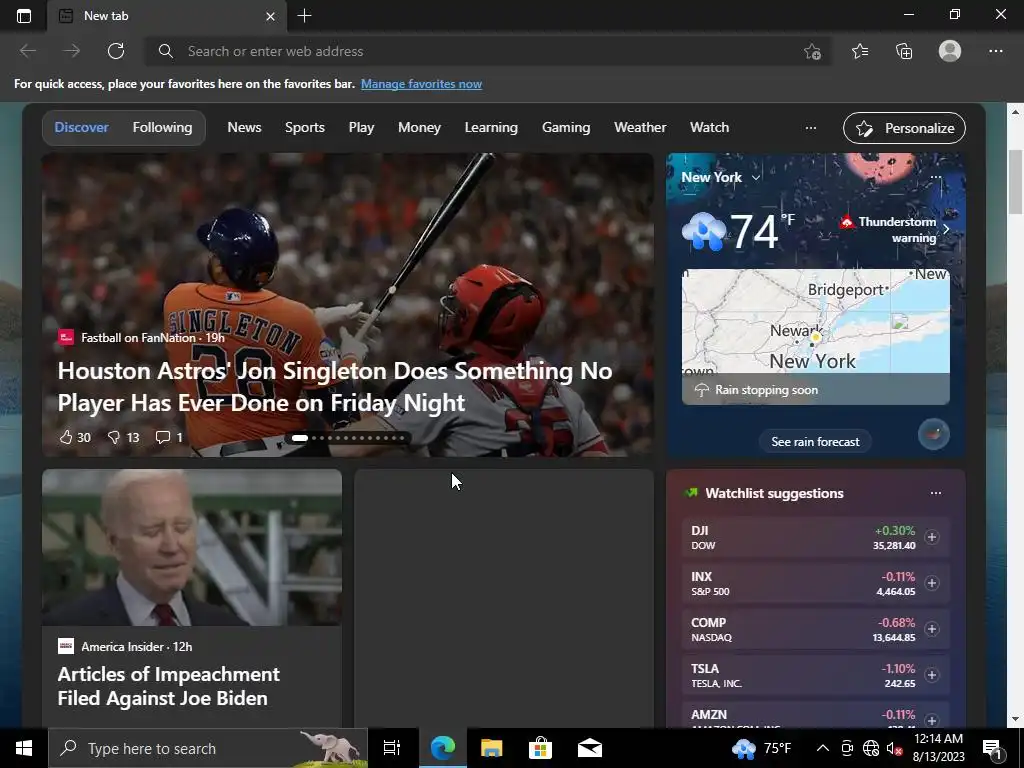The height and width of the screenshot is (768, 1024).
Task: Add INX to watchlist
Action: pyautogui.click(x=932, y=583)
